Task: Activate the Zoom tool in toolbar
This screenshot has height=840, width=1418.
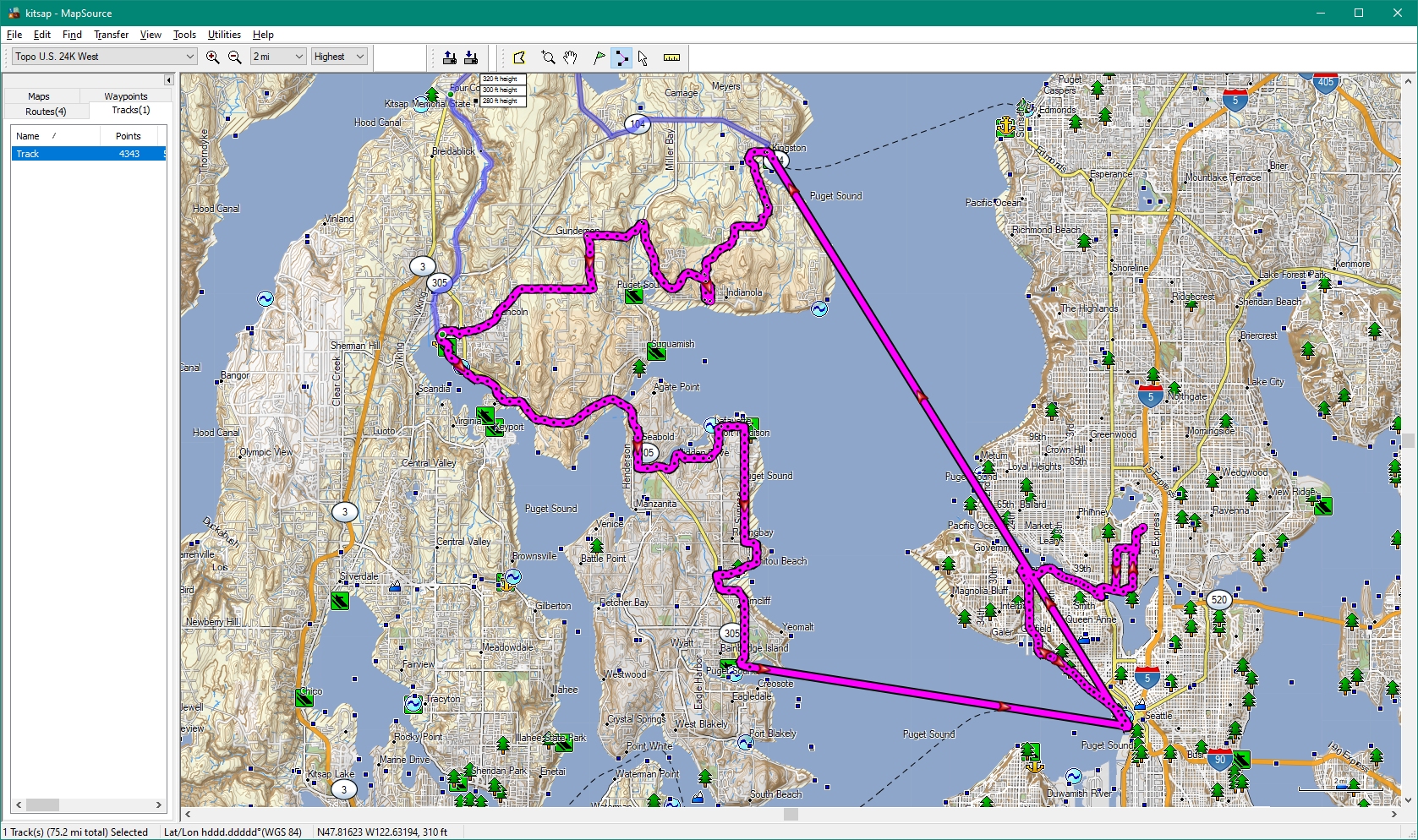Action: click(548, 57)
